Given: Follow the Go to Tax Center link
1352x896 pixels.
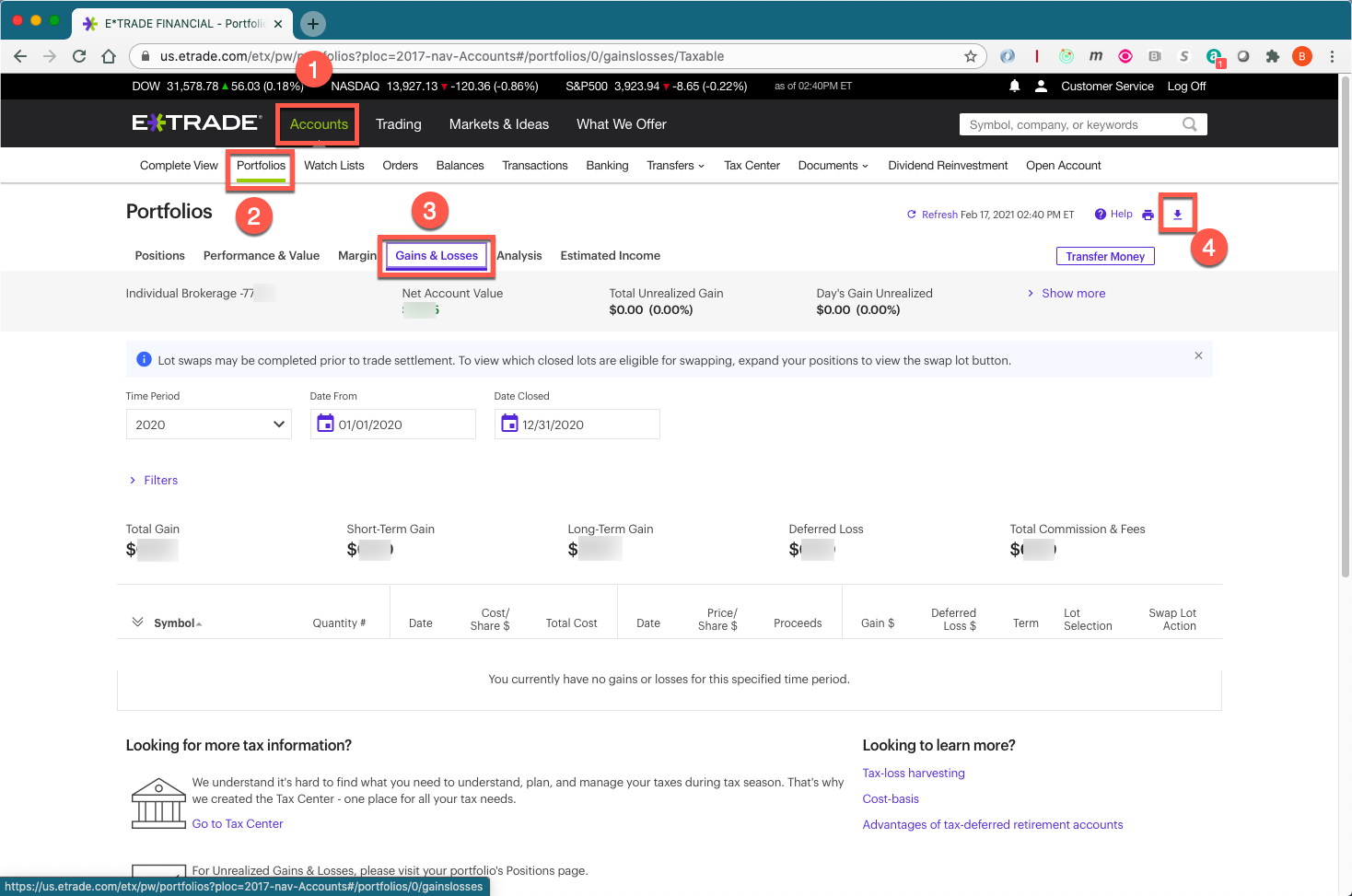Looking at the screenshot, I should tap(238, 824).
